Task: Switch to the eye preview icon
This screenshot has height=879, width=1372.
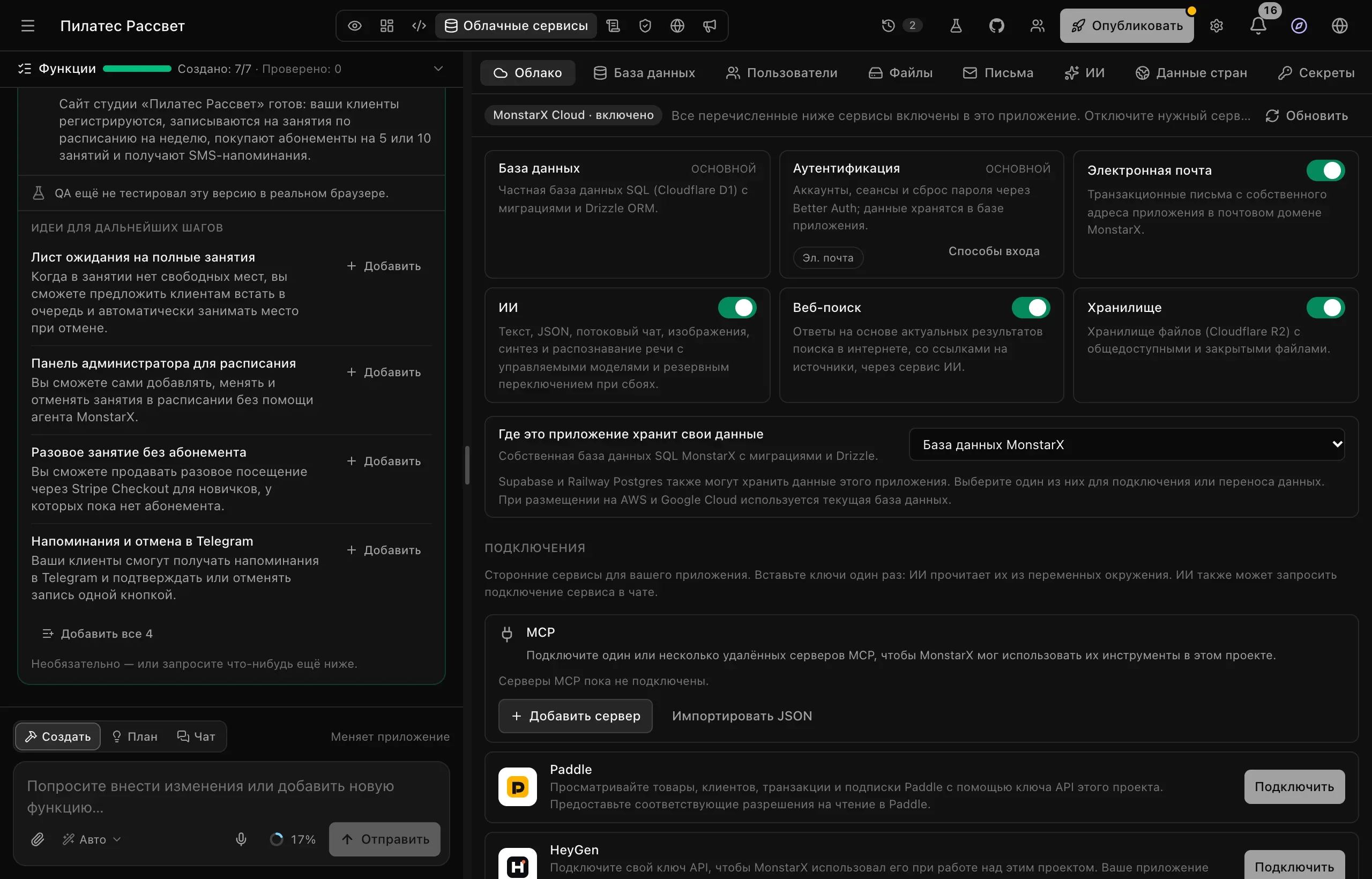Action: coord(354,26)
